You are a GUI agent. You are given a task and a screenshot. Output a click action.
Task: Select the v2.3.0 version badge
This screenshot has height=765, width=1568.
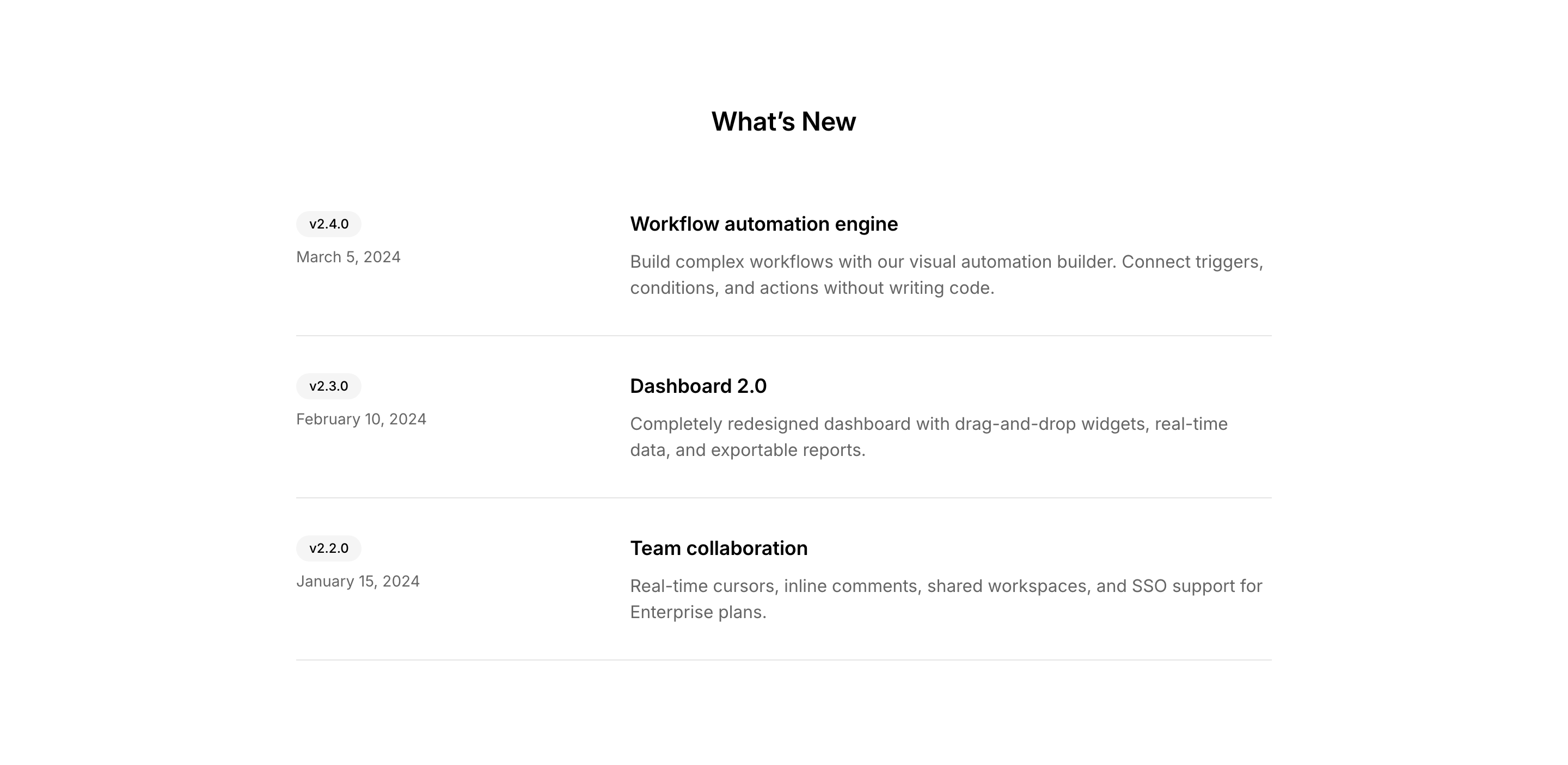(x=329, y=386)
